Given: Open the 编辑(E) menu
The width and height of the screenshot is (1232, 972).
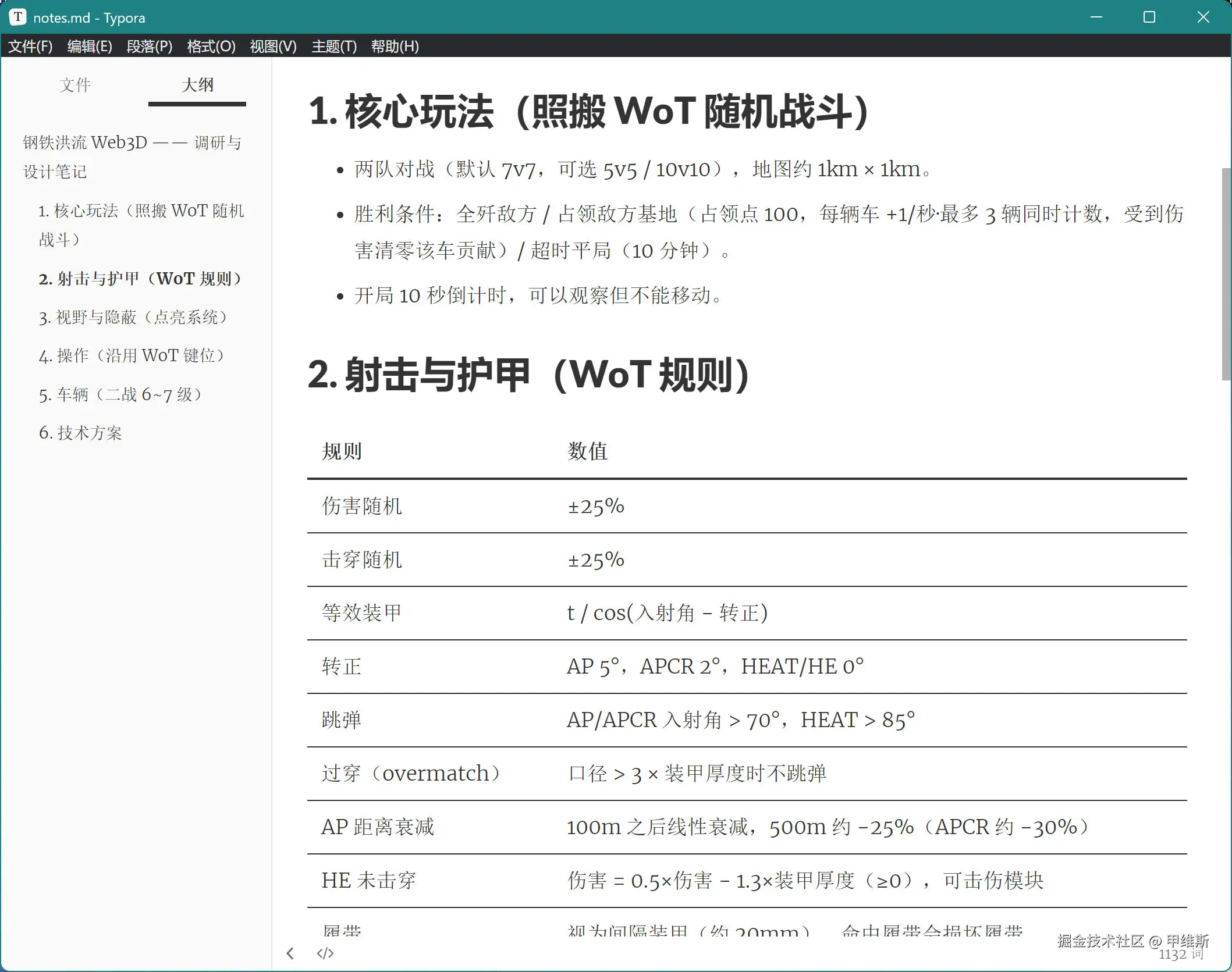Looking at the screenshot, I should tap(90, 46).
